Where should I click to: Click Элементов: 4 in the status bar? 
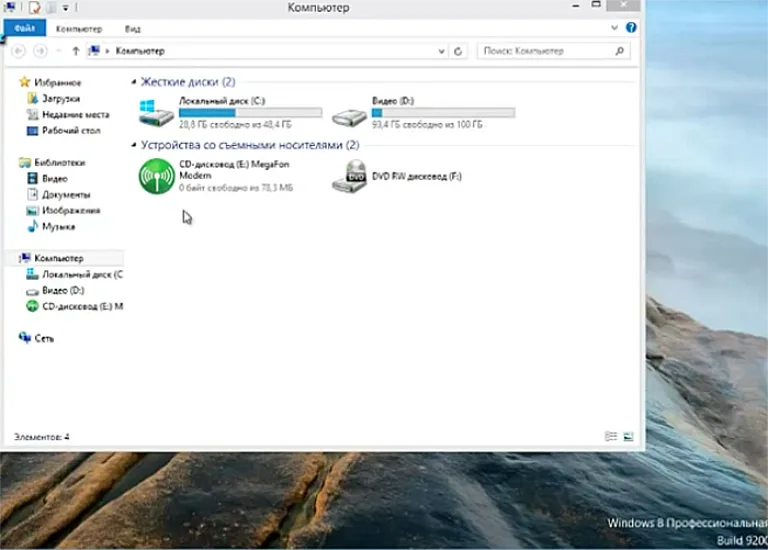pyautogui.click(x=42, y=437)
